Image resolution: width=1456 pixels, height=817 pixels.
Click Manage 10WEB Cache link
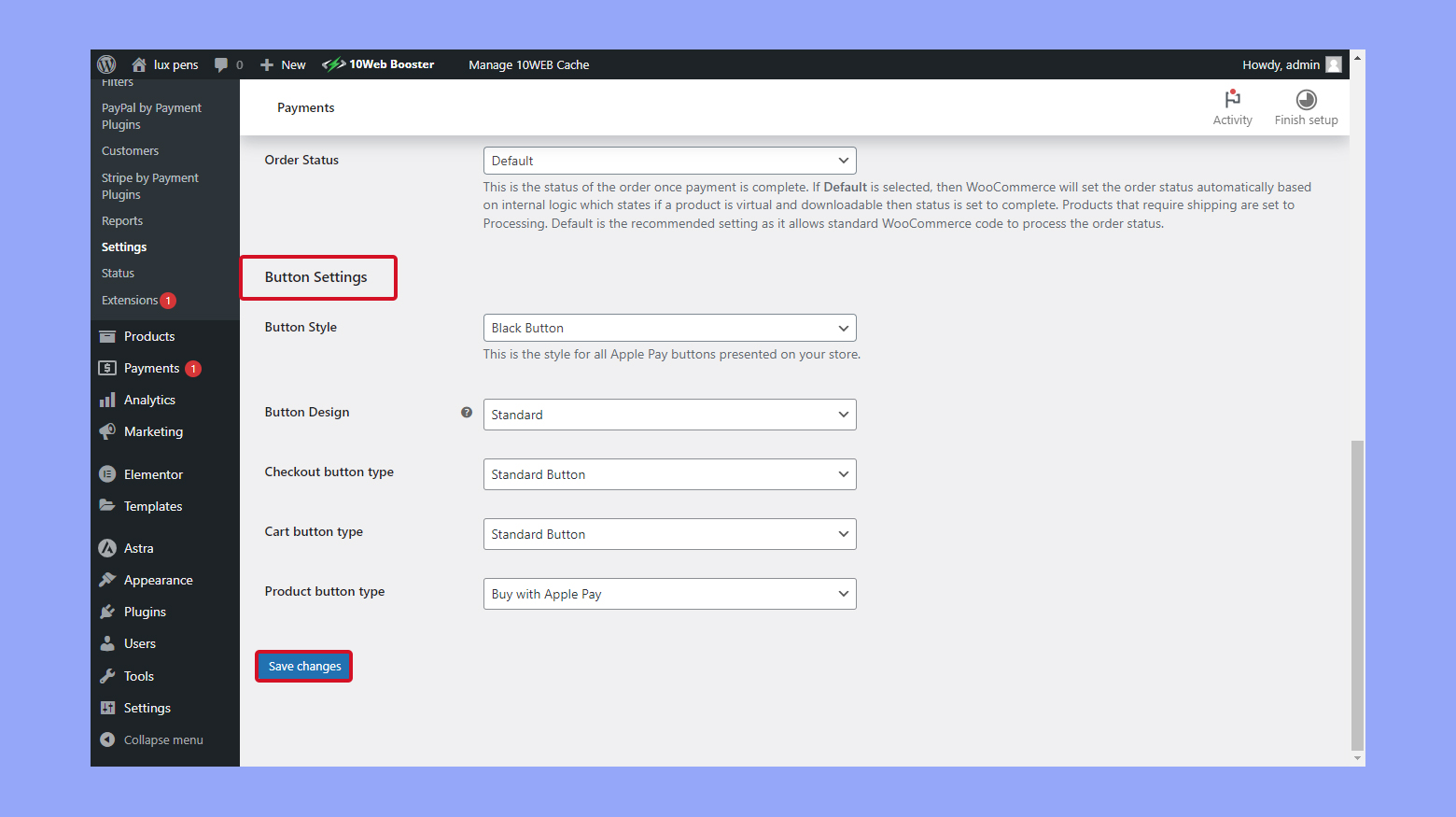click(x=528, y=64)
